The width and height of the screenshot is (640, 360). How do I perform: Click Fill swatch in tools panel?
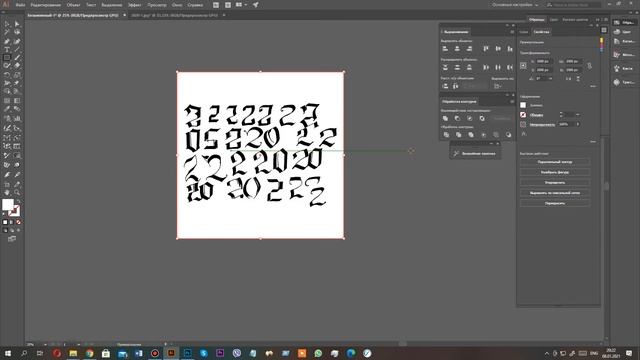pyautogui.click(x=7, y=204)
